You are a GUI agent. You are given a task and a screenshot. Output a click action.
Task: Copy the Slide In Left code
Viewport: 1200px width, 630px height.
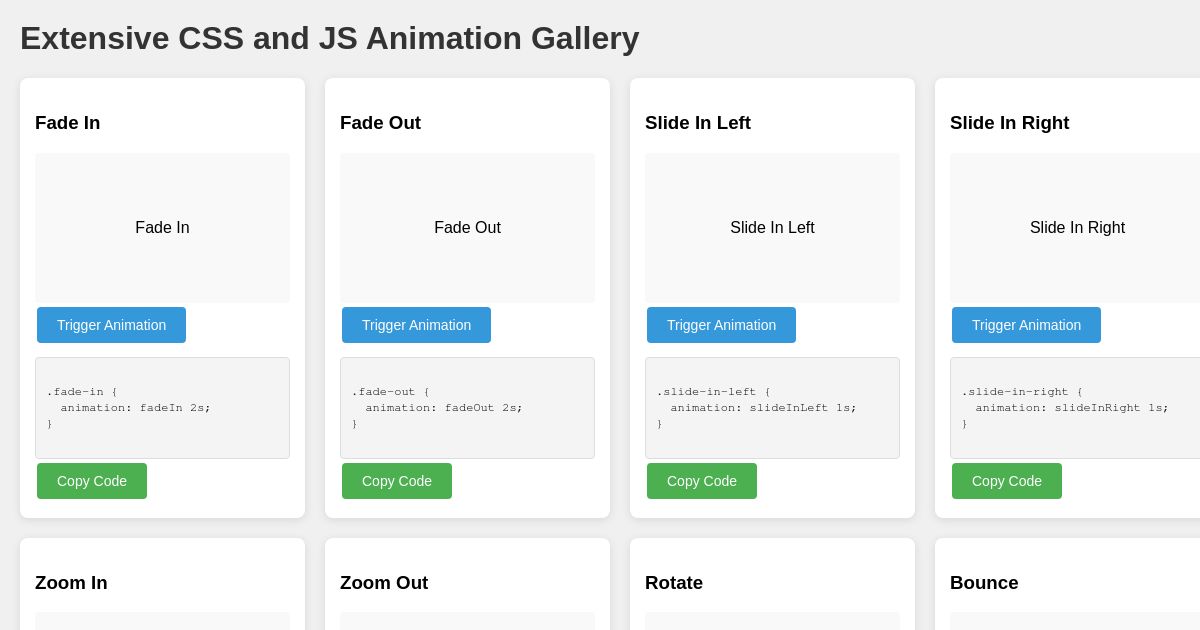(702, 481)
